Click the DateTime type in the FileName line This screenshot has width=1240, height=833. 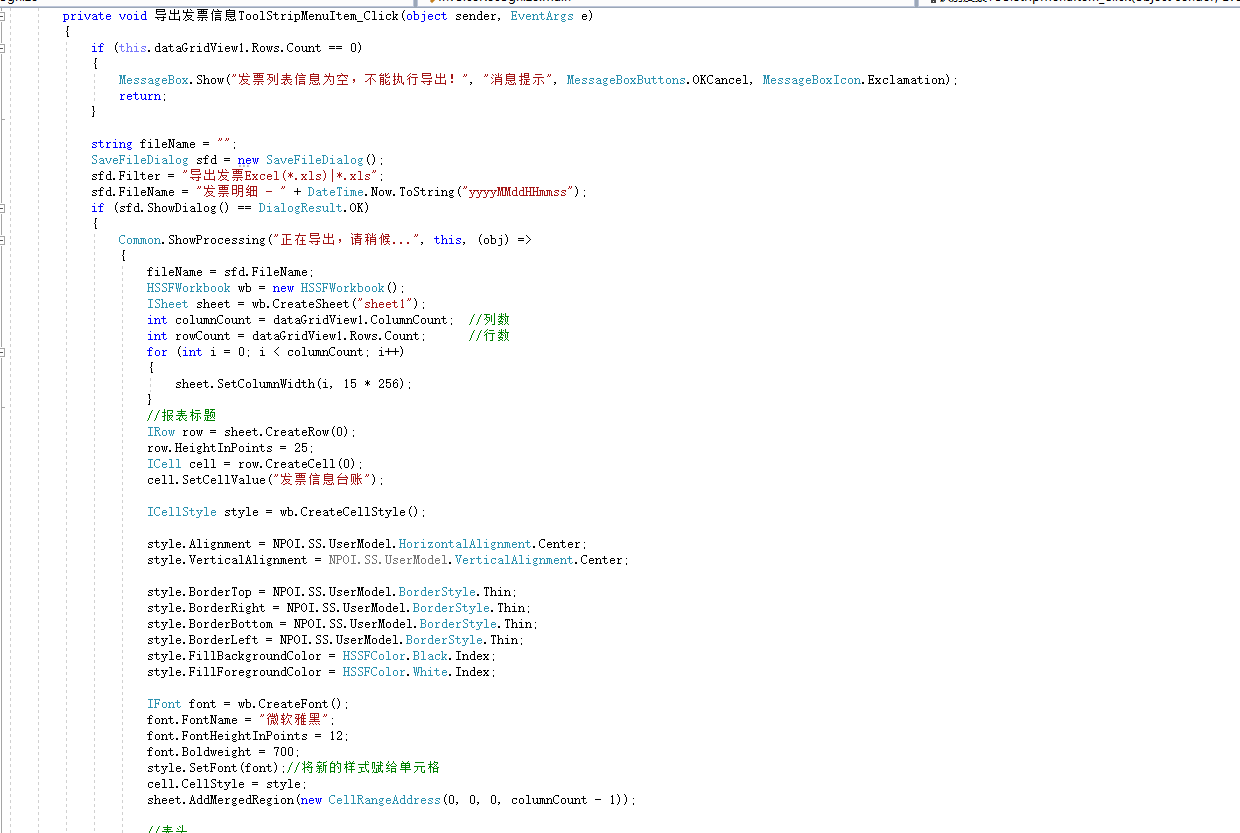(335, 192)
